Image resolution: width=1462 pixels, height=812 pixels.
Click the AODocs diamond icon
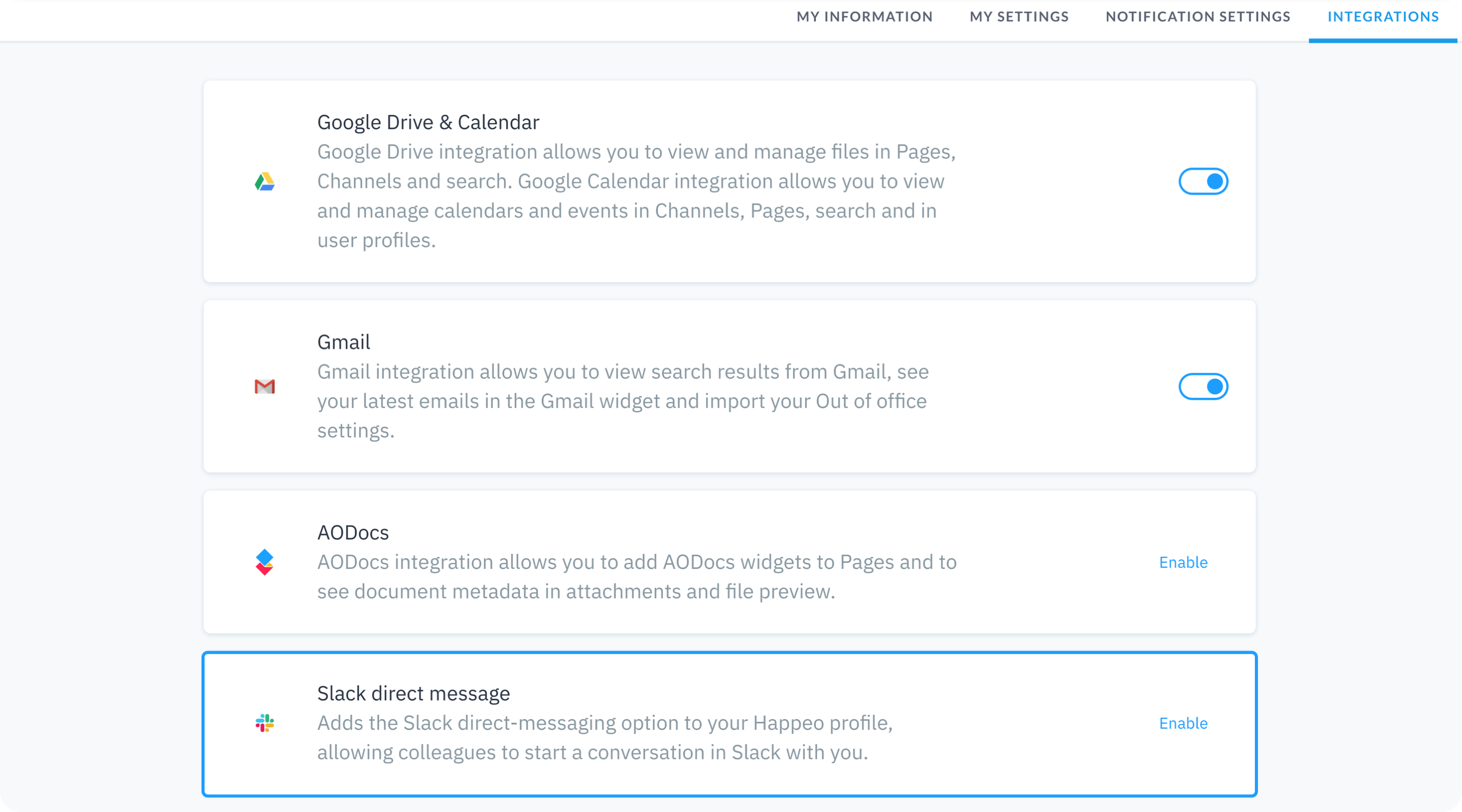pos(264,562)
